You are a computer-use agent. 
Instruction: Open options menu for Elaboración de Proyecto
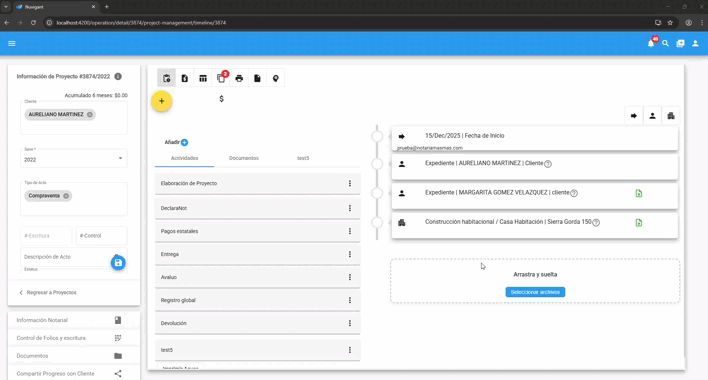(349, 183)
